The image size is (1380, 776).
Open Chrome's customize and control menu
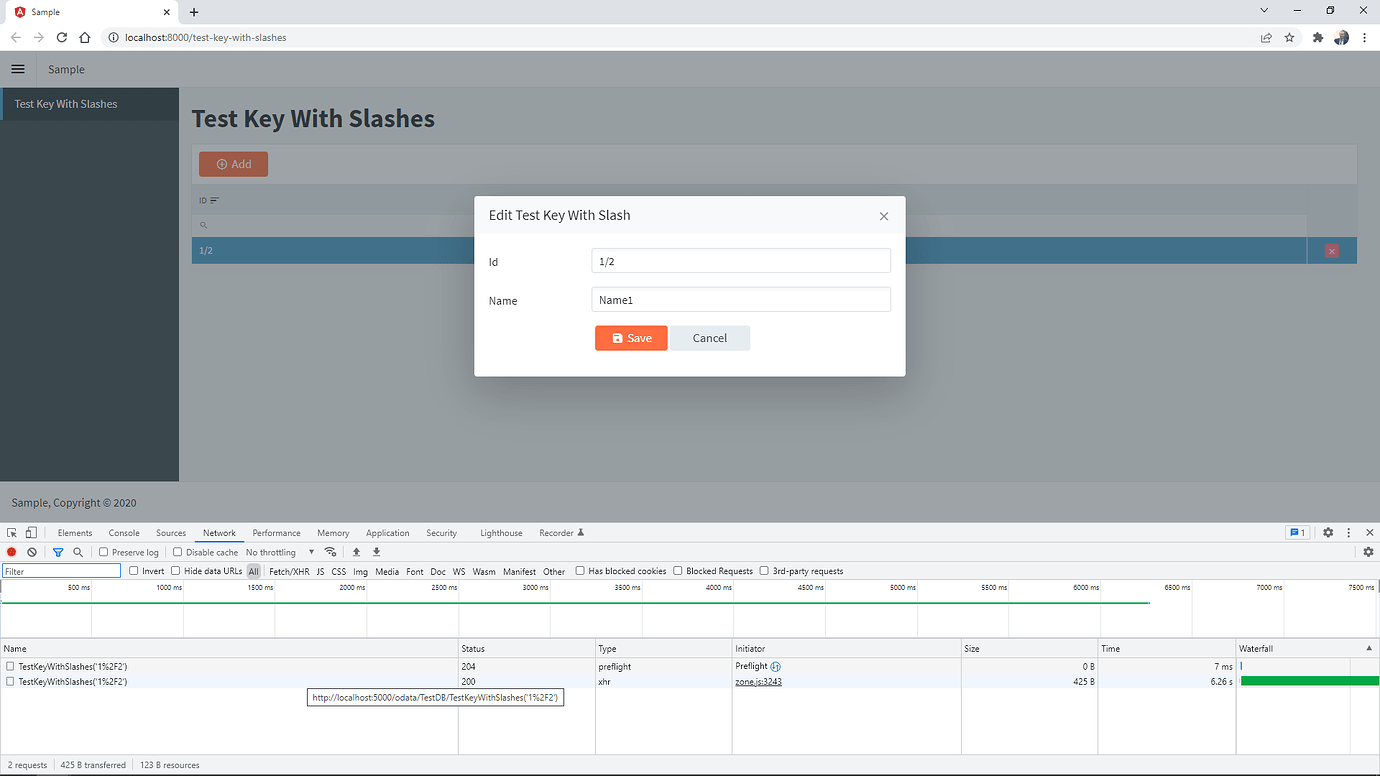click(x=1364, y=37)
